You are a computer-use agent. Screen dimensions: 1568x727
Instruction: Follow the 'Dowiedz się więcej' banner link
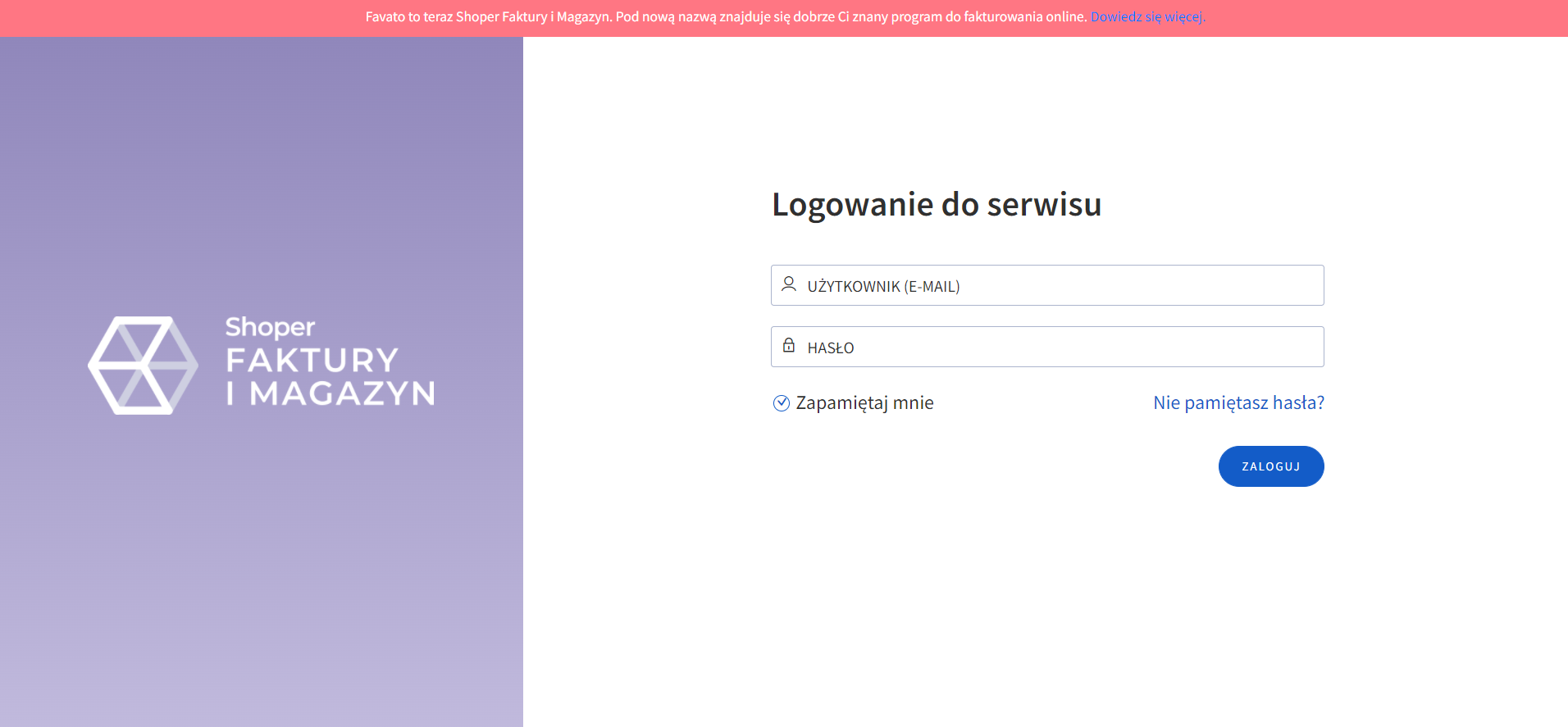click(x=1146, y=16)
